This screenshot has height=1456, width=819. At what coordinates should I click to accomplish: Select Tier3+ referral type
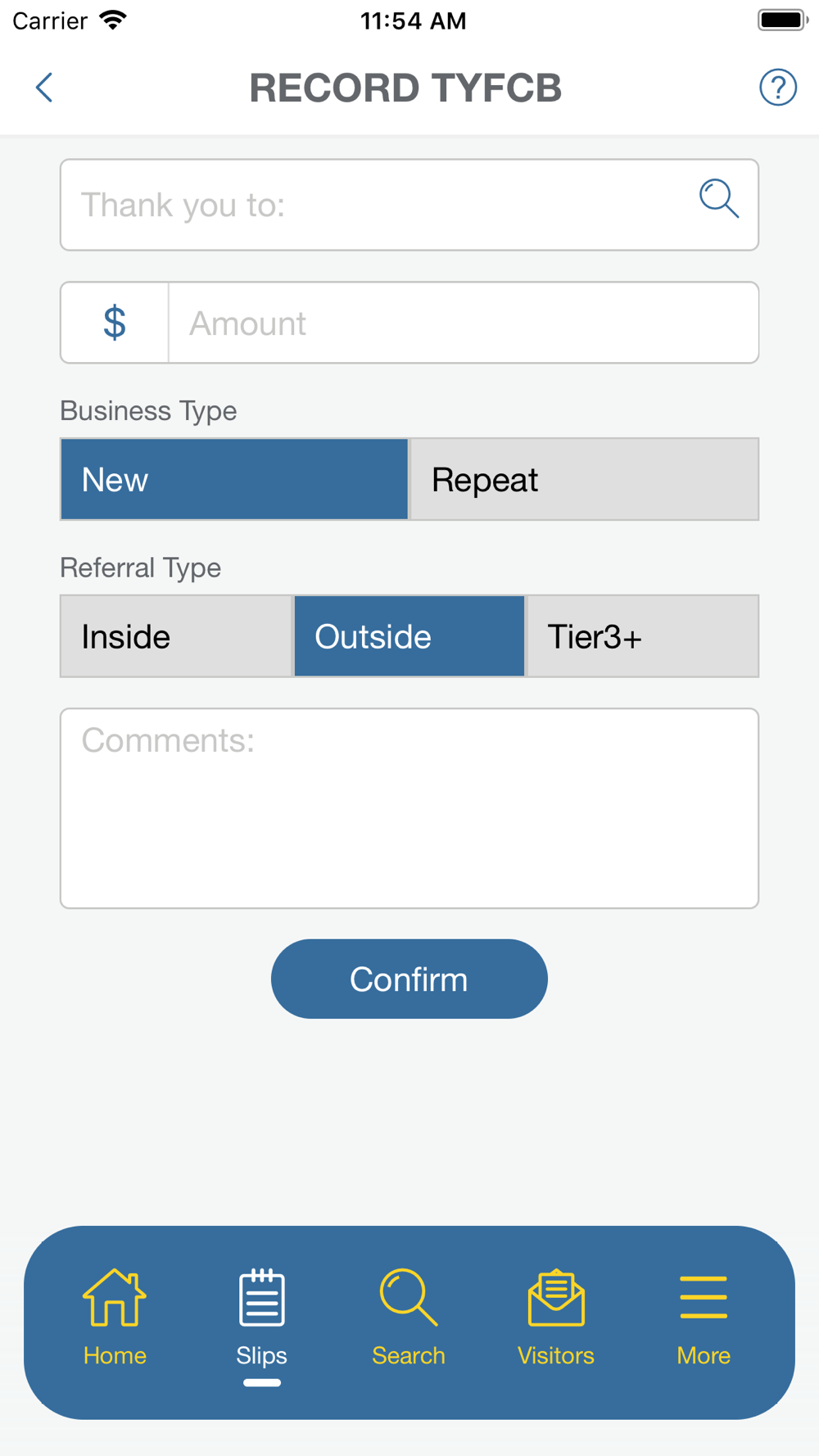[643, 636]
